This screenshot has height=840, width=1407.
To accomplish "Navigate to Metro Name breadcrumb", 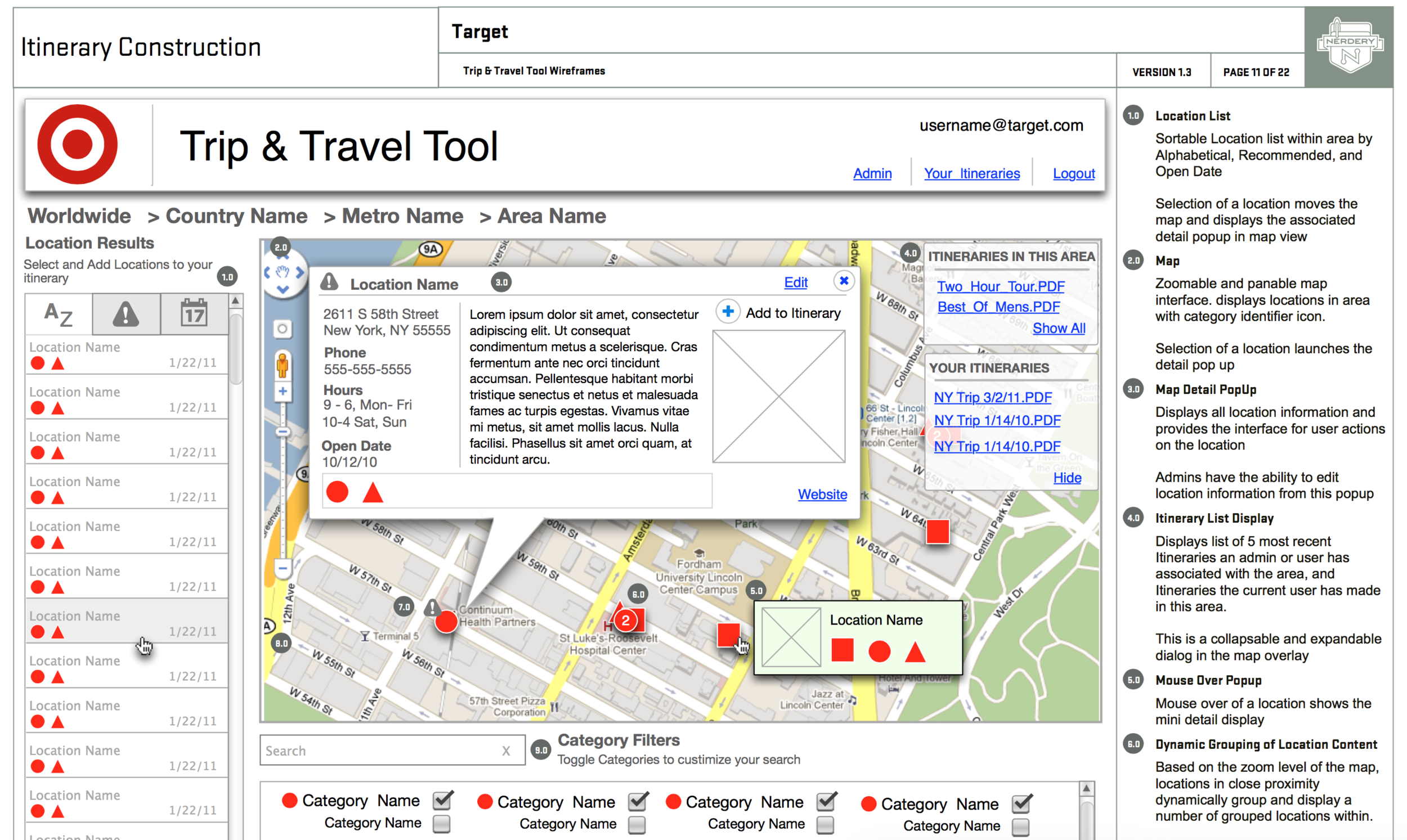I will pos(402,216).
